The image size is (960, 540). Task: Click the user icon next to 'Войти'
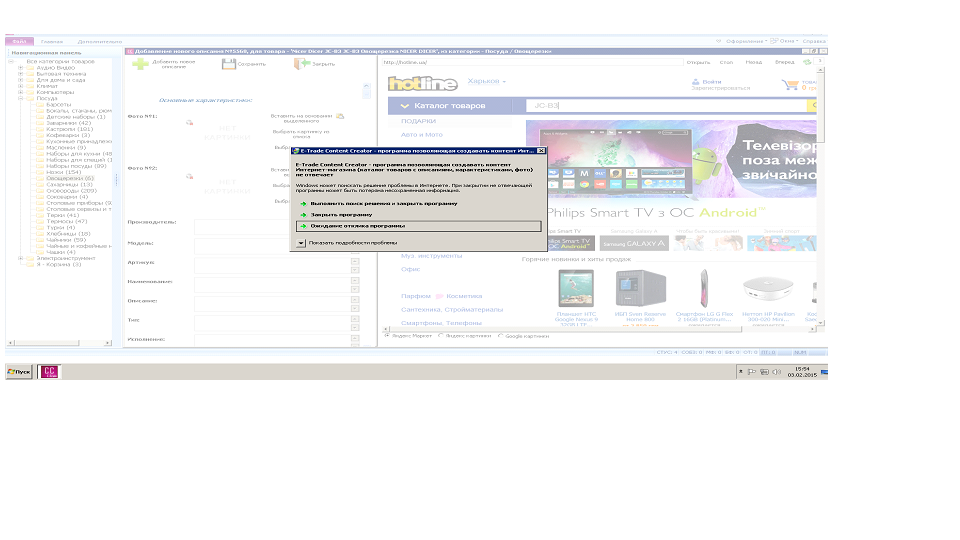[x=696, y=81]
